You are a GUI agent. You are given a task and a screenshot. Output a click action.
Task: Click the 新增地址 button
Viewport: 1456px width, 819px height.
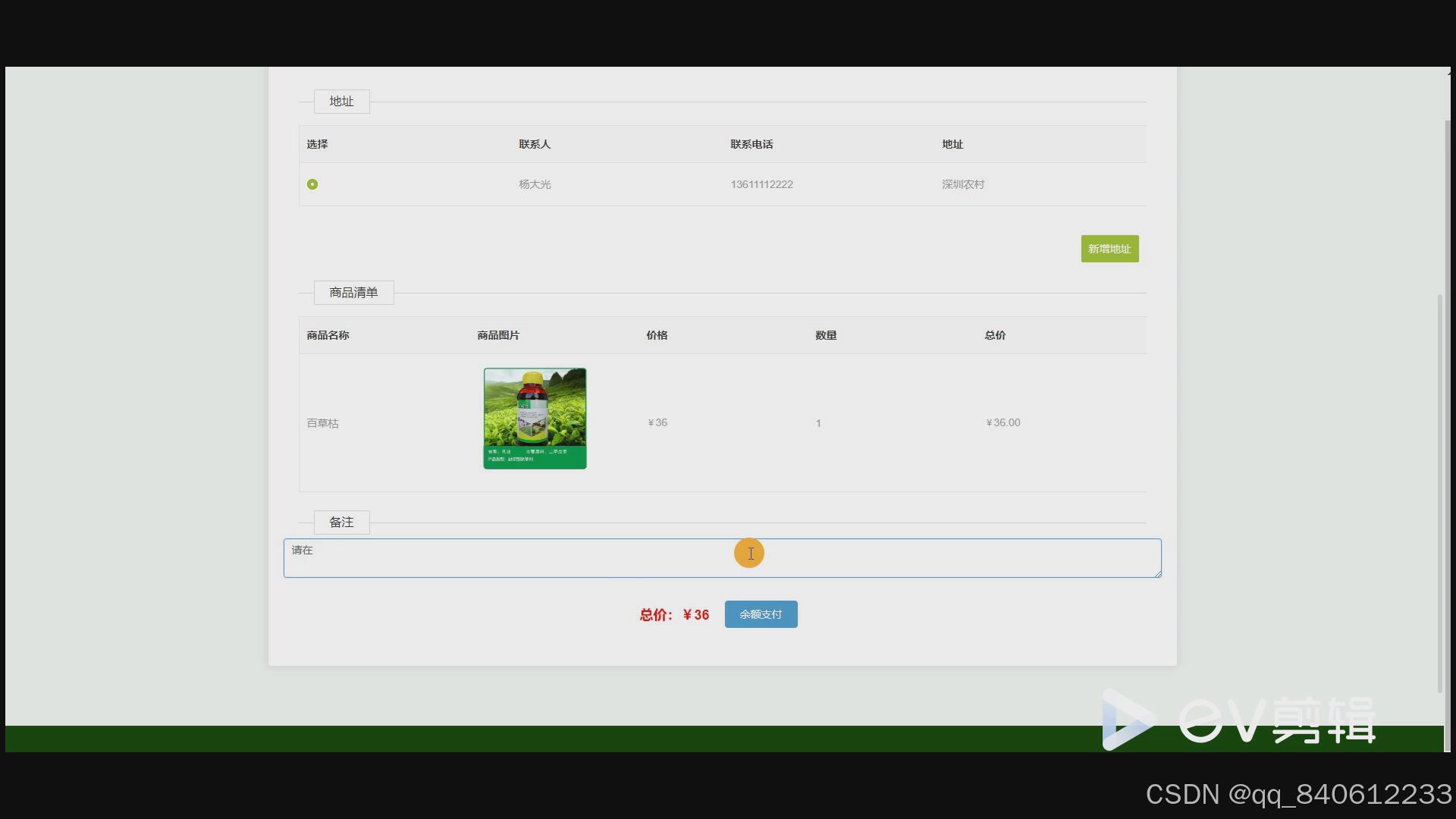coord(1109,249)
